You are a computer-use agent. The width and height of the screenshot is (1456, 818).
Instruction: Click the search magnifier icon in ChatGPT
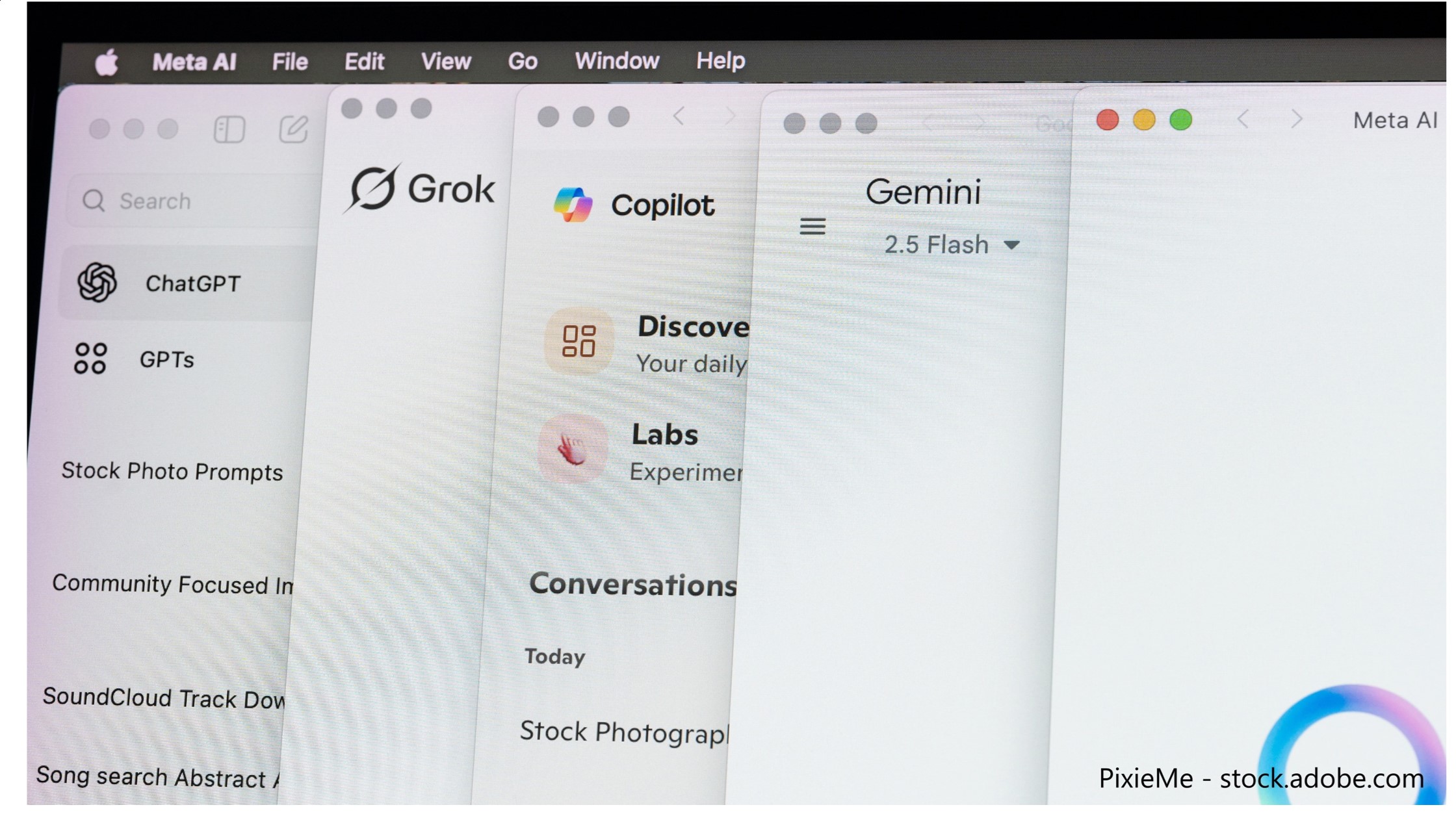[94, 201]
